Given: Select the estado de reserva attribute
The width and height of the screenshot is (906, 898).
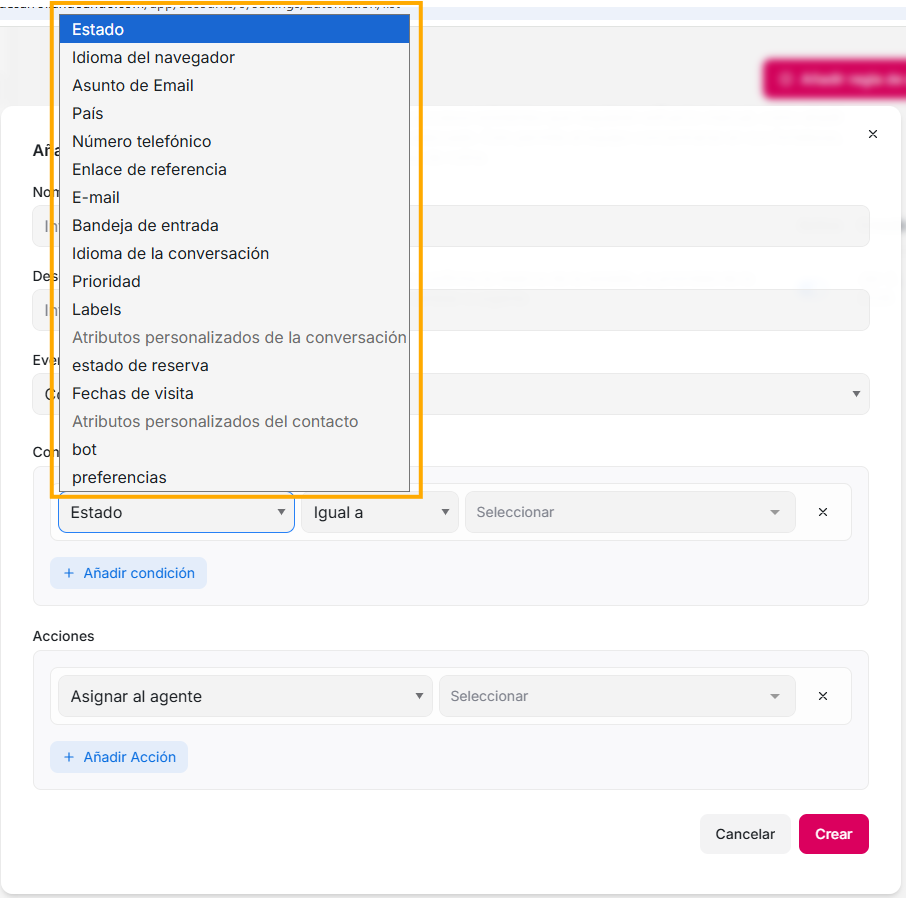Looking at the screenshot, I should (x=140, y=366).
